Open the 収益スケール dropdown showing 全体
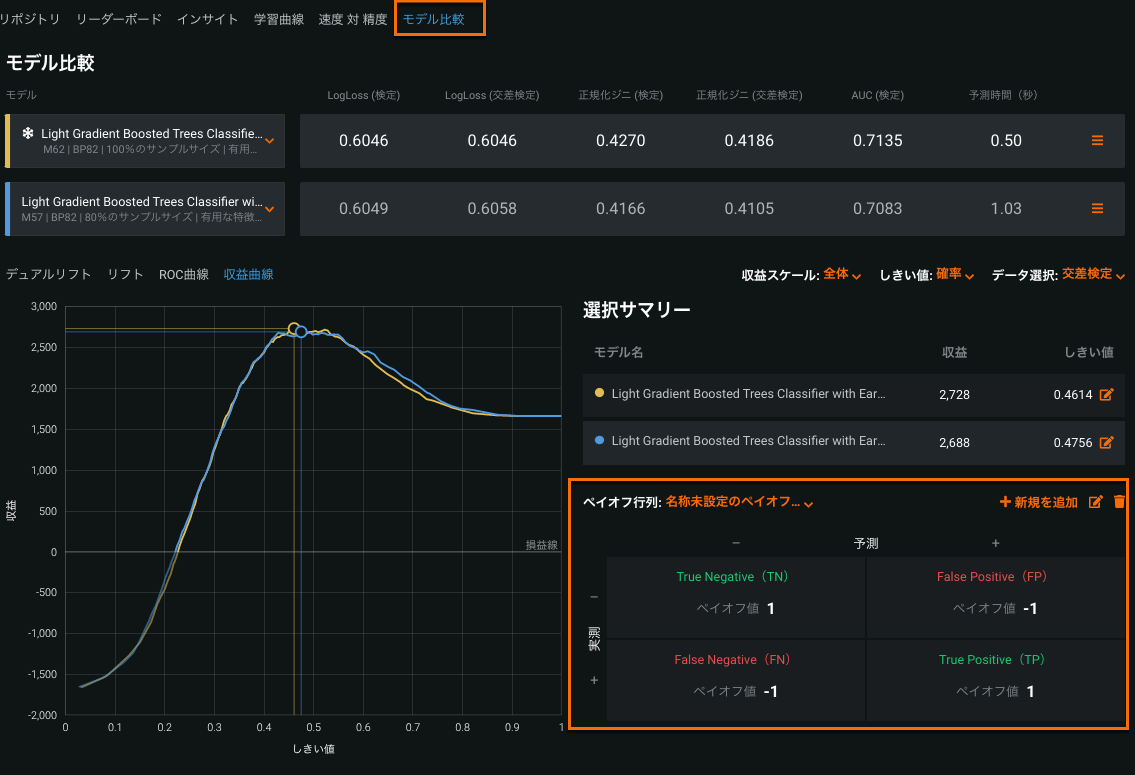1135x775 pixels. 841,274
